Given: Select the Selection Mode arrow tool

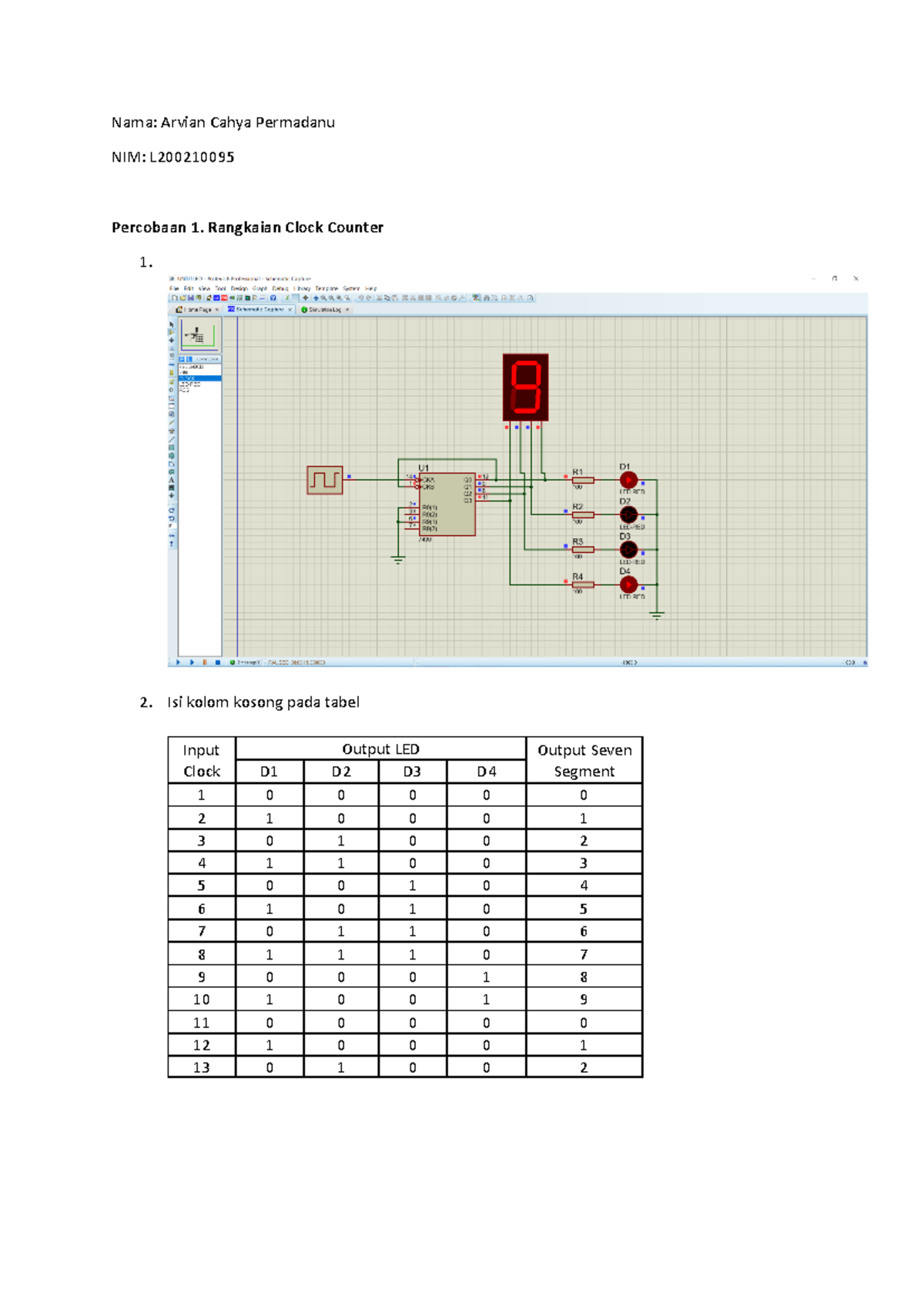Looking at the screenshot, I should (172, 325).
